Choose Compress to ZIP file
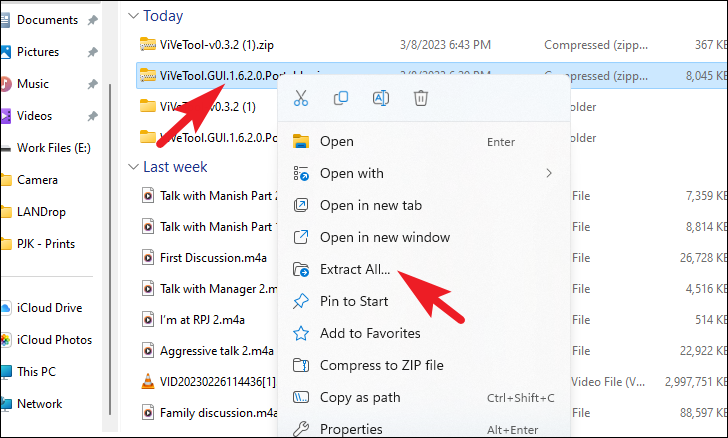Viewport: 728px width, 438px height. point(423,366)
